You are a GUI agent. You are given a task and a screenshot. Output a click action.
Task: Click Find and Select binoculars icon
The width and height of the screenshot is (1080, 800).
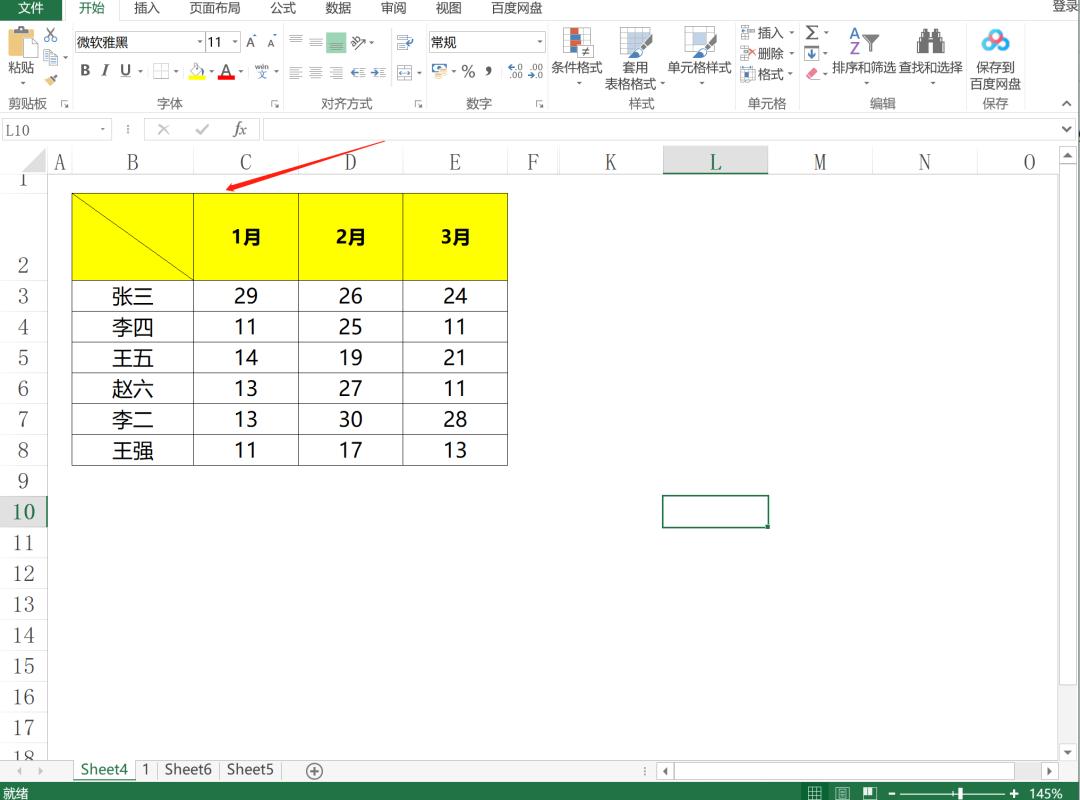930,42
